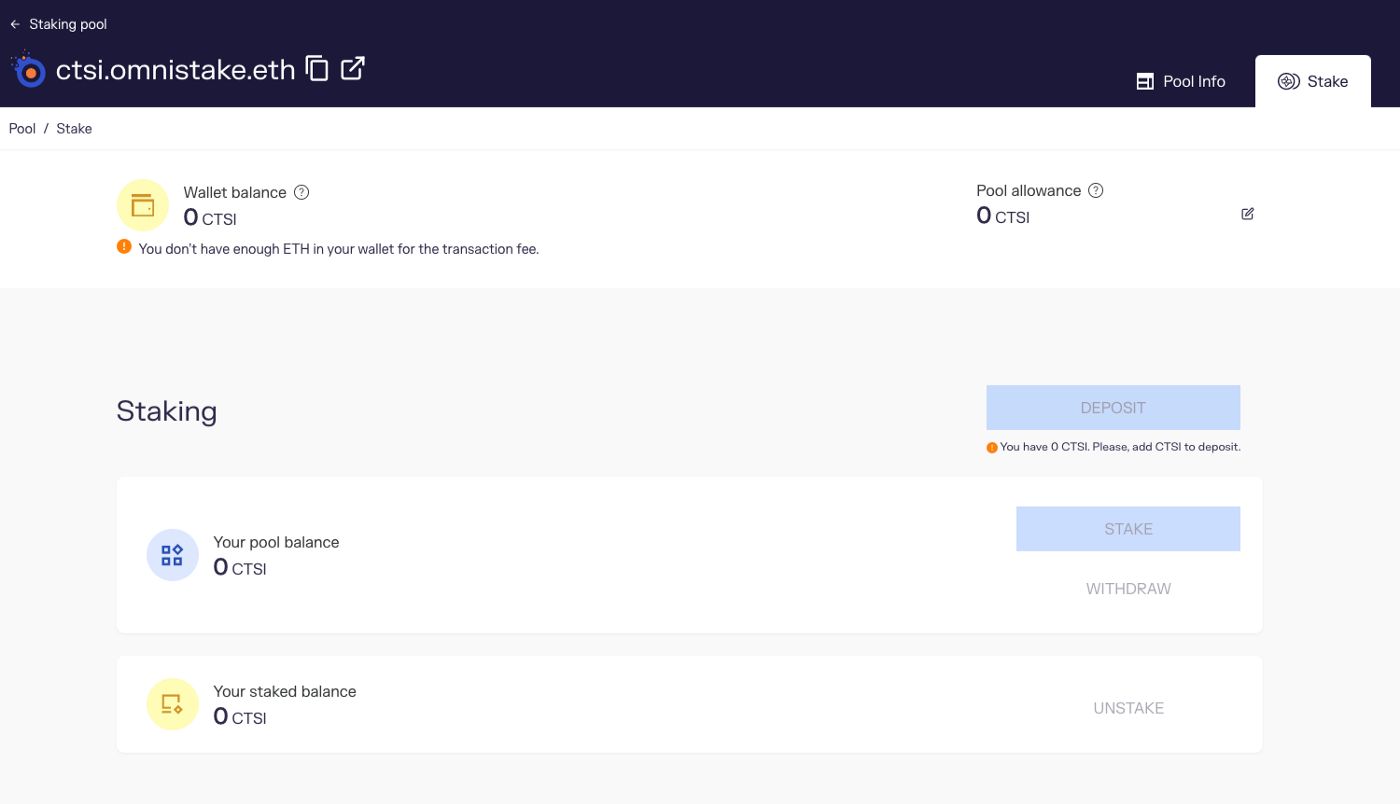Click the yellow wallet icon
The image size is (1400, 804).
pos(143,205)
